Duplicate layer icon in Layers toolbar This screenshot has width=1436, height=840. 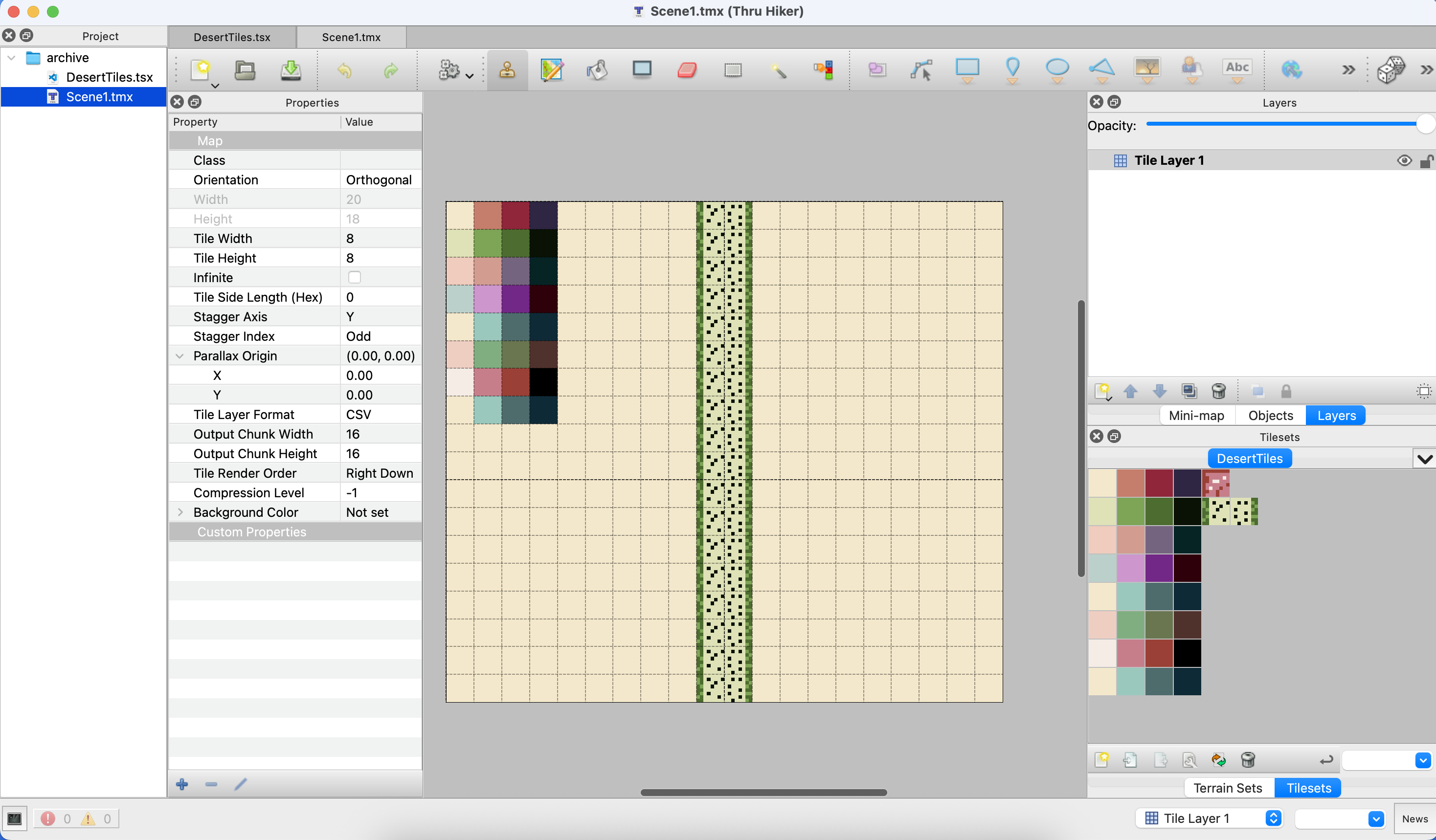point(1189,391)
